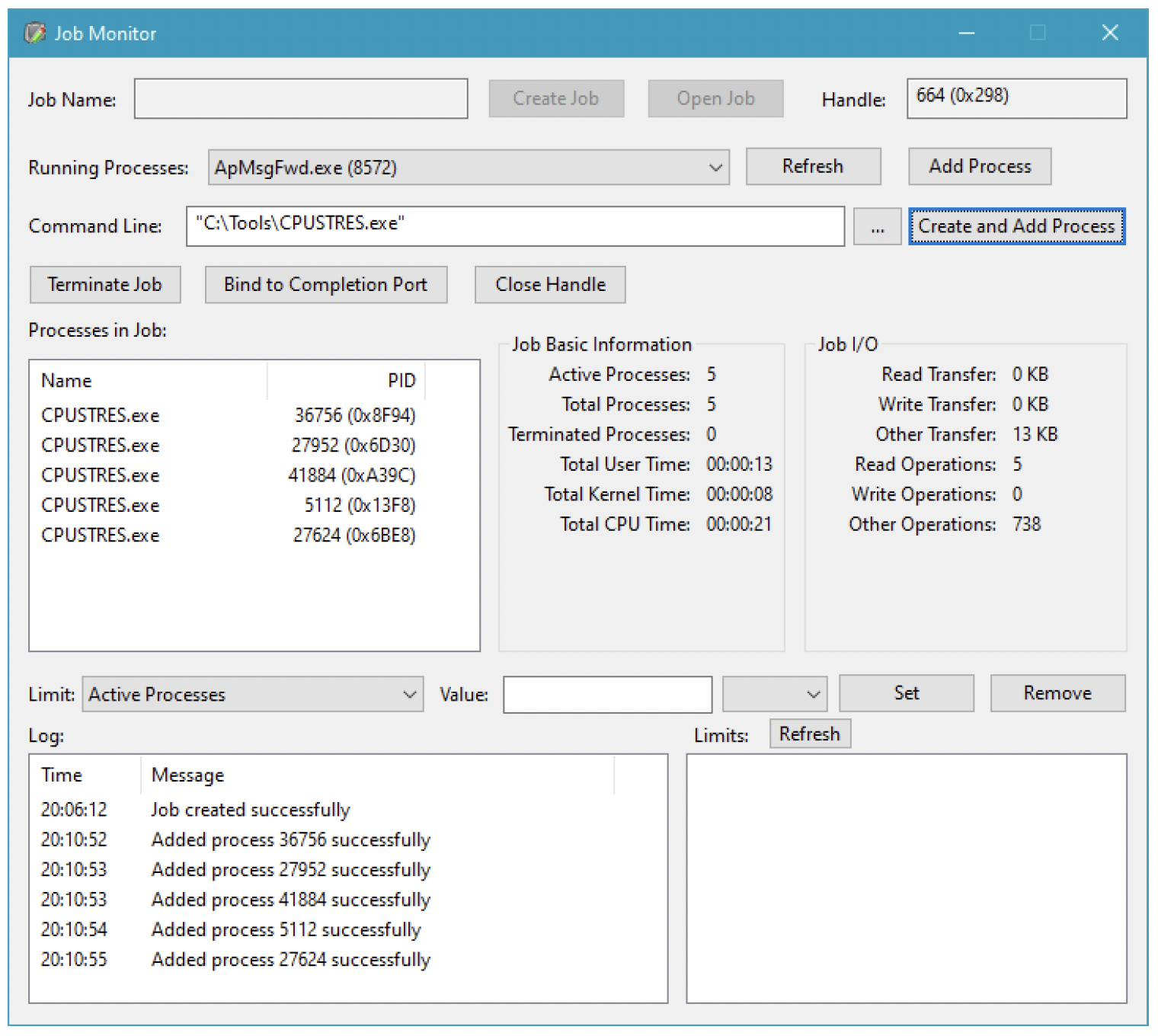Click Bind to Completion Port
Viewport: 1158px width, 1036px height.
point(325,285)
